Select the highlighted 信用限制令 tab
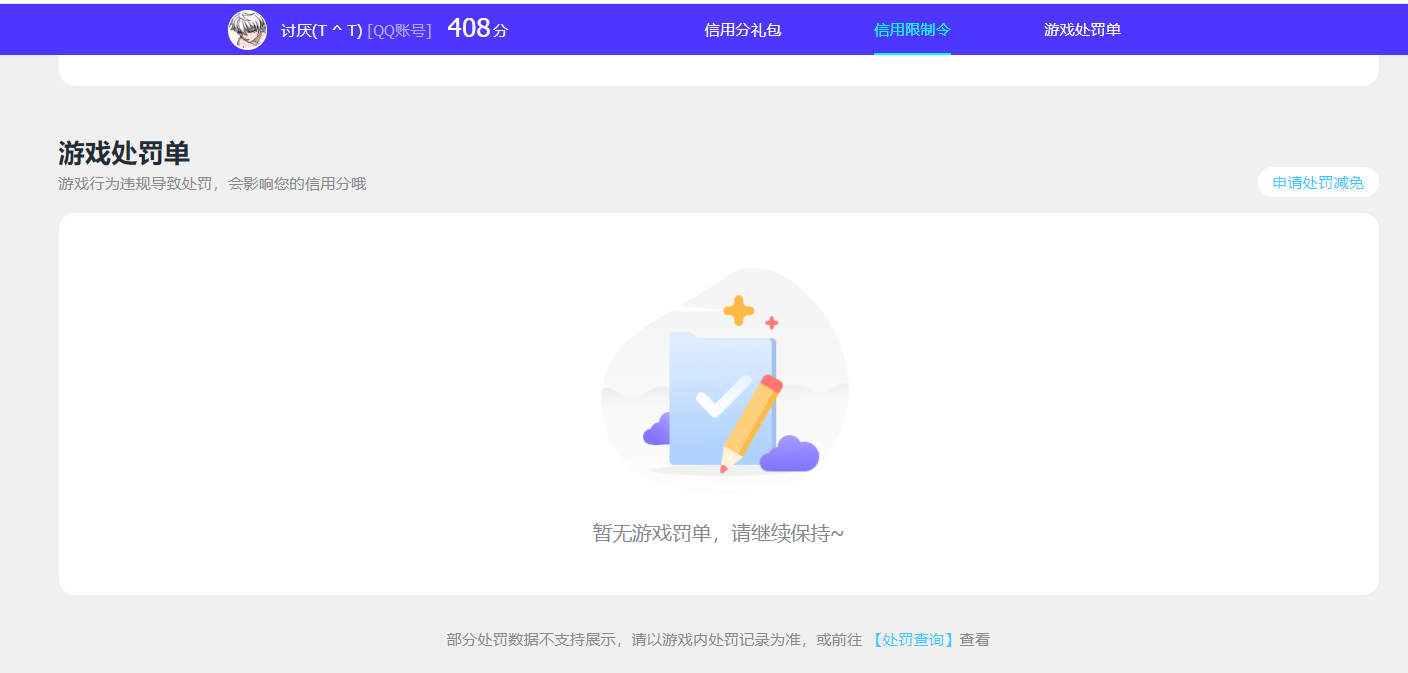Viewport: 1408px width, 673px height. click(911, 29)
